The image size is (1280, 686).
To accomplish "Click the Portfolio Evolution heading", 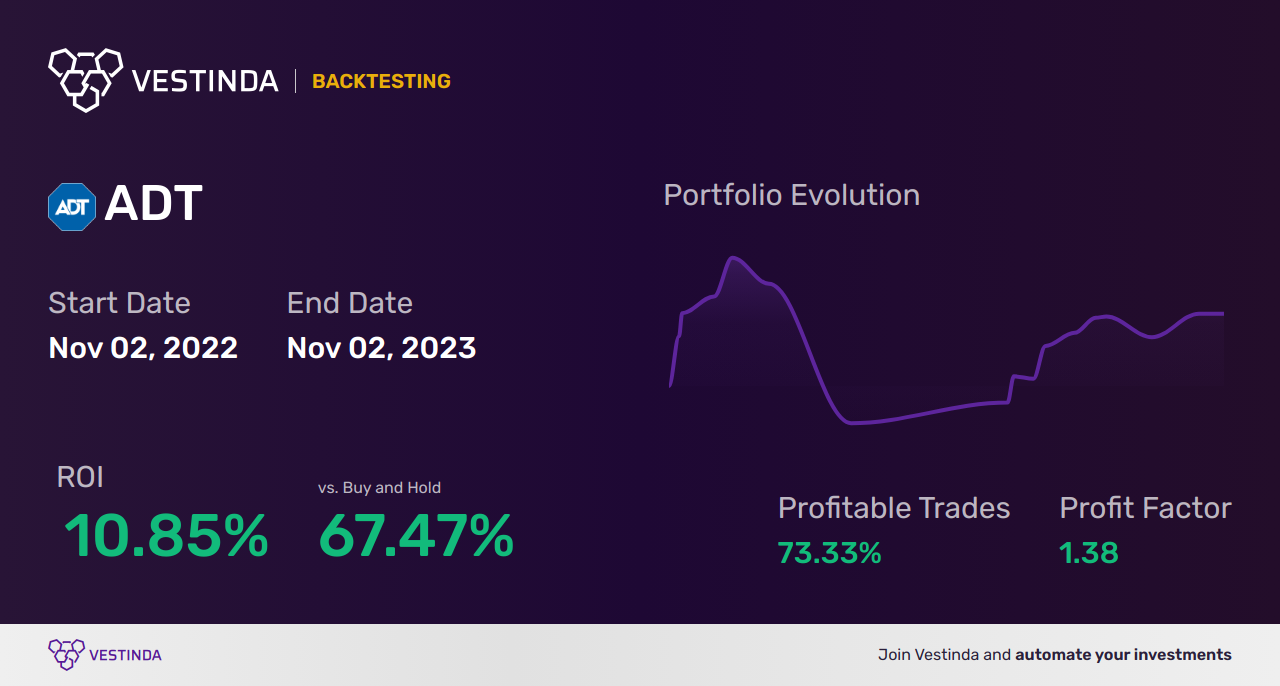I will point(792,195).
